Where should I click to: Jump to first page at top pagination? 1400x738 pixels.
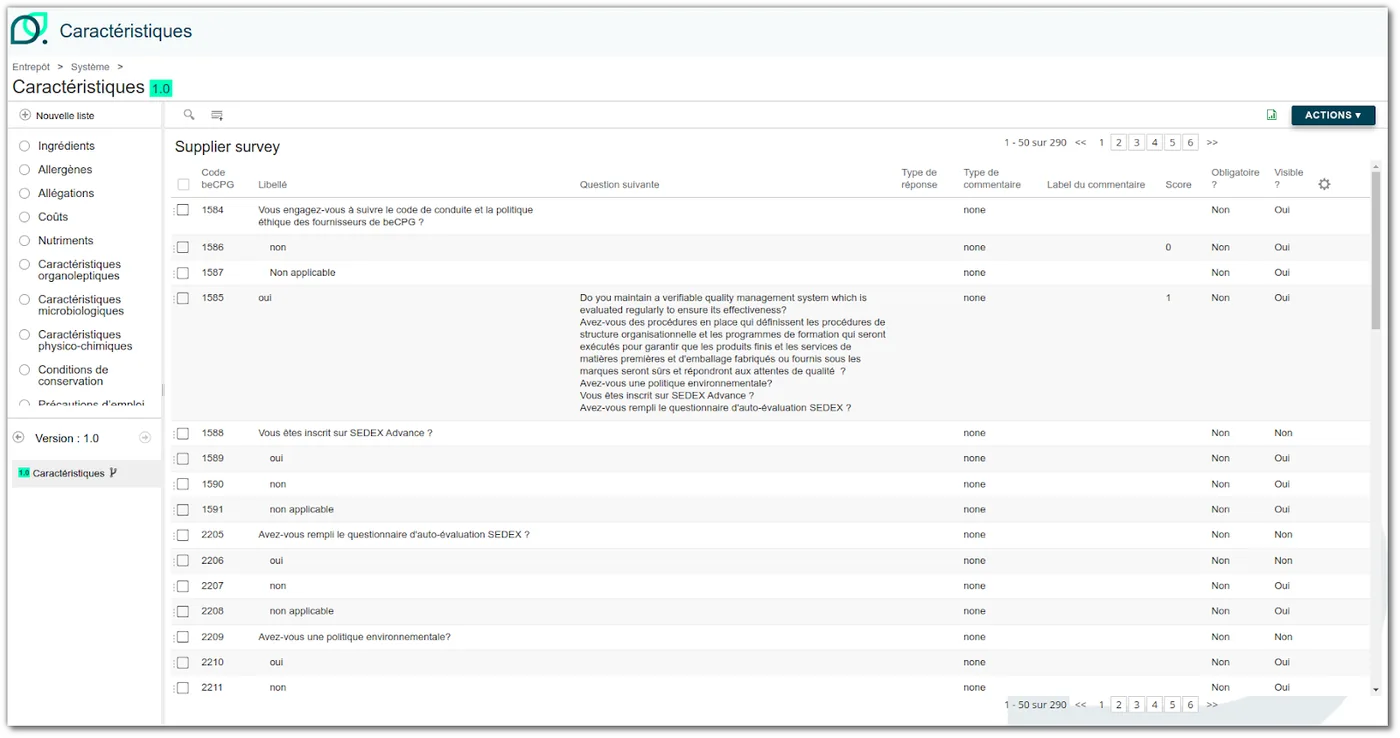[x=1081, y=143]
